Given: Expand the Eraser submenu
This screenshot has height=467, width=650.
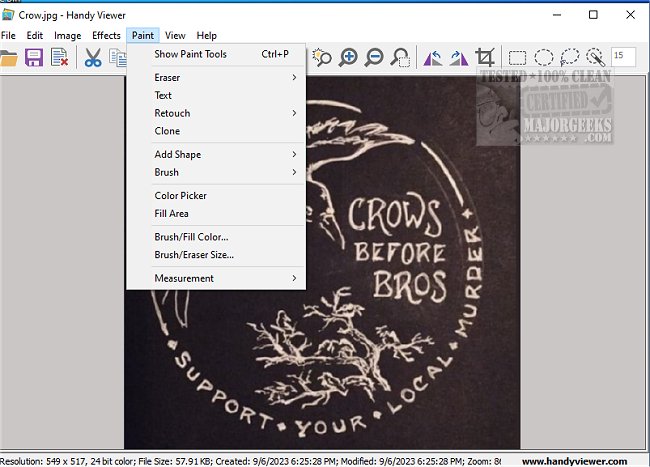Looking at the screenshot, I should 167,77.
